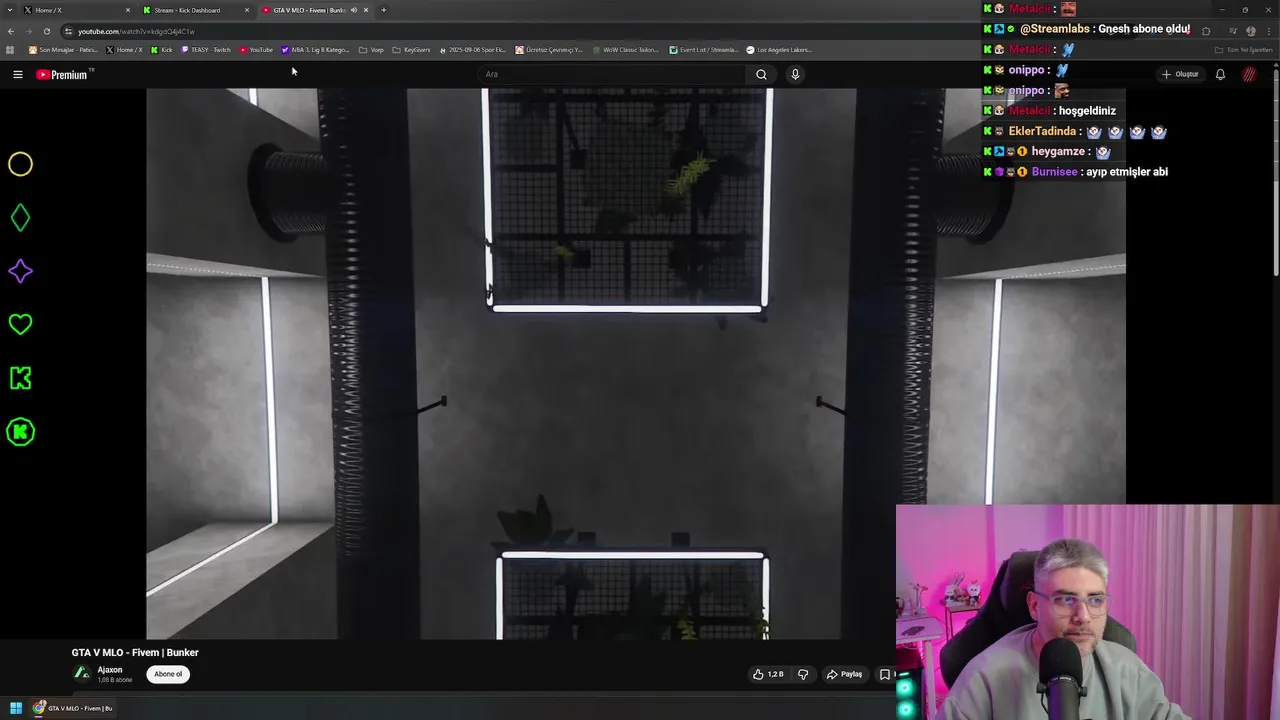
Task: Open Los Angeles Lakers bookmark
Action: (779, 50)
